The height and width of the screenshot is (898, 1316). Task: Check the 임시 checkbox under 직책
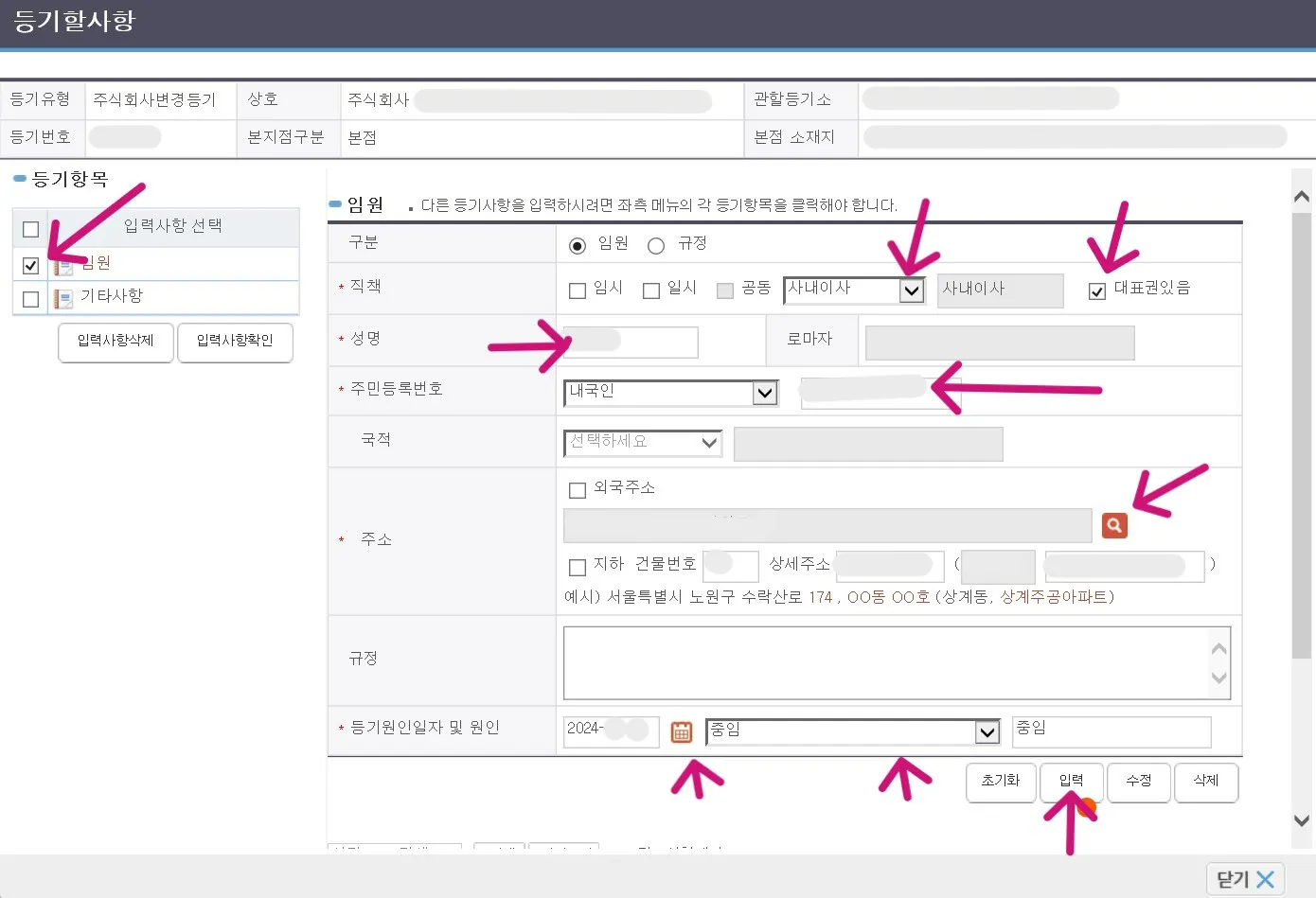pos(578,291)
